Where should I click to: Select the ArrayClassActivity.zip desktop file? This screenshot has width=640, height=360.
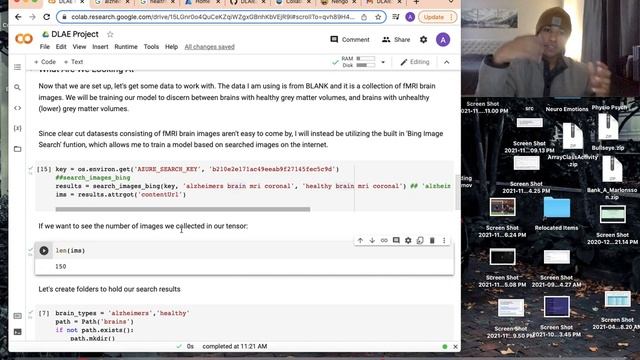[573, 144]
